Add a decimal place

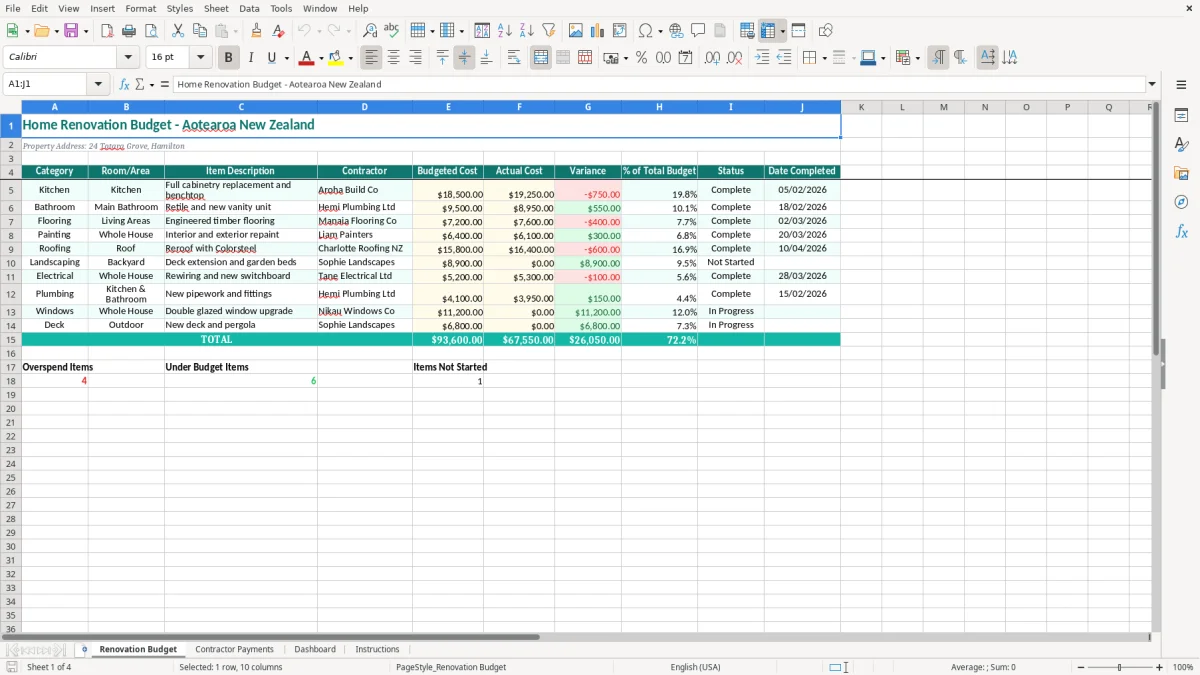[x=712, y=58]
